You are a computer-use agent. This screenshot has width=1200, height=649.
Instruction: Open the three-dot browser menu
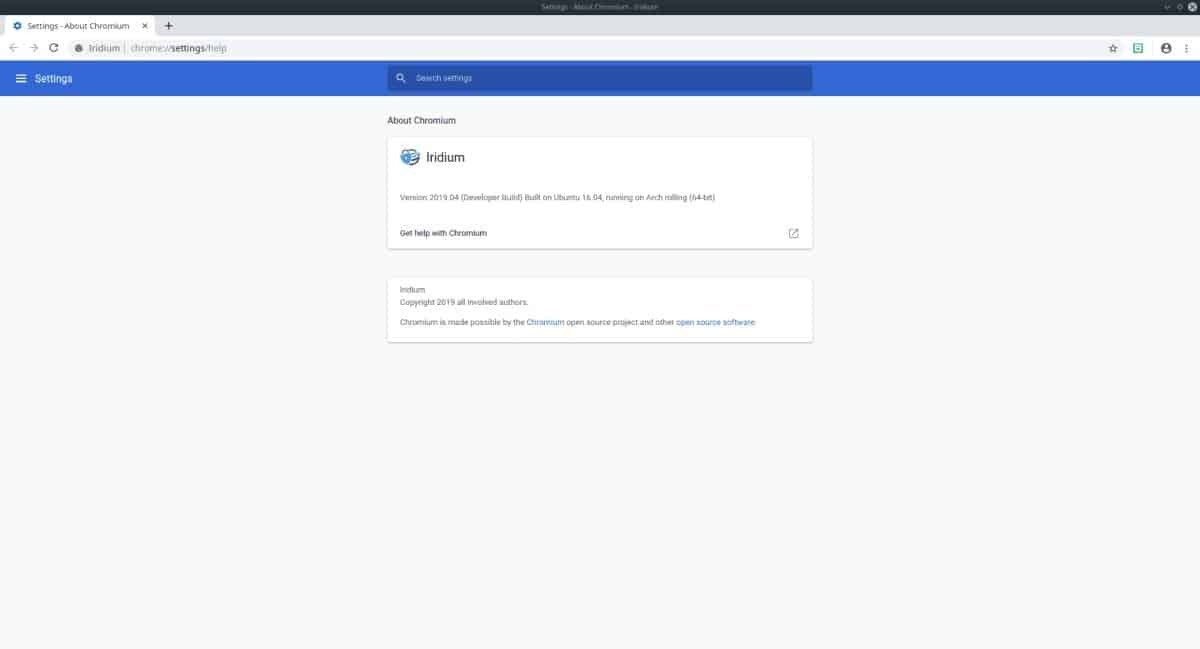(x=1186, y=47)
